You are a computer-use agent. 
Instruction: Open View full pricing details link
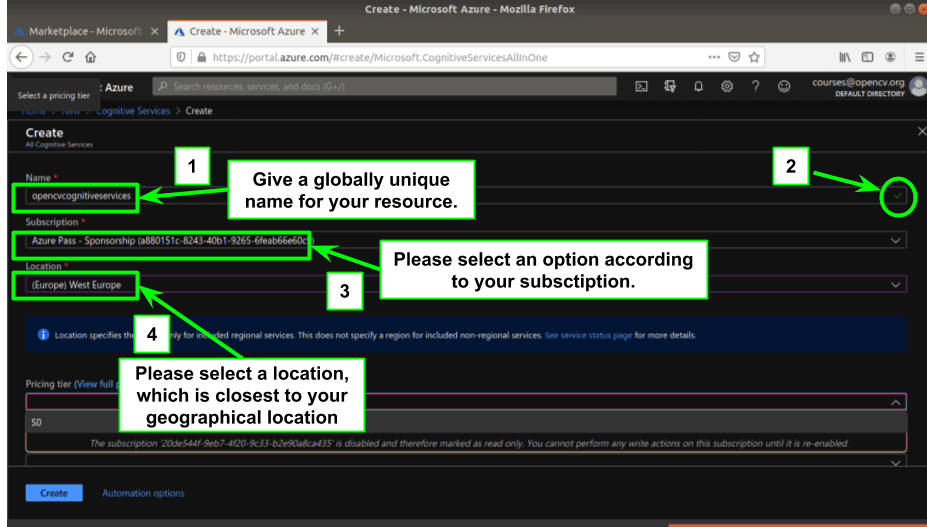(x=96, y=384)
